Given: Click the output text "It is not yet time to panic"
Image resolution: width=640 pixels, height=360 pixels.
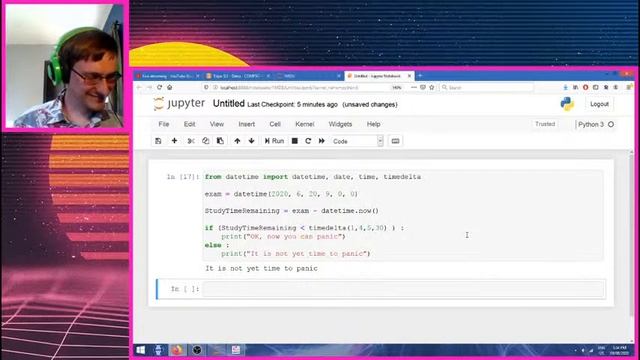Looking at the screenshot, I should [261, 269].
